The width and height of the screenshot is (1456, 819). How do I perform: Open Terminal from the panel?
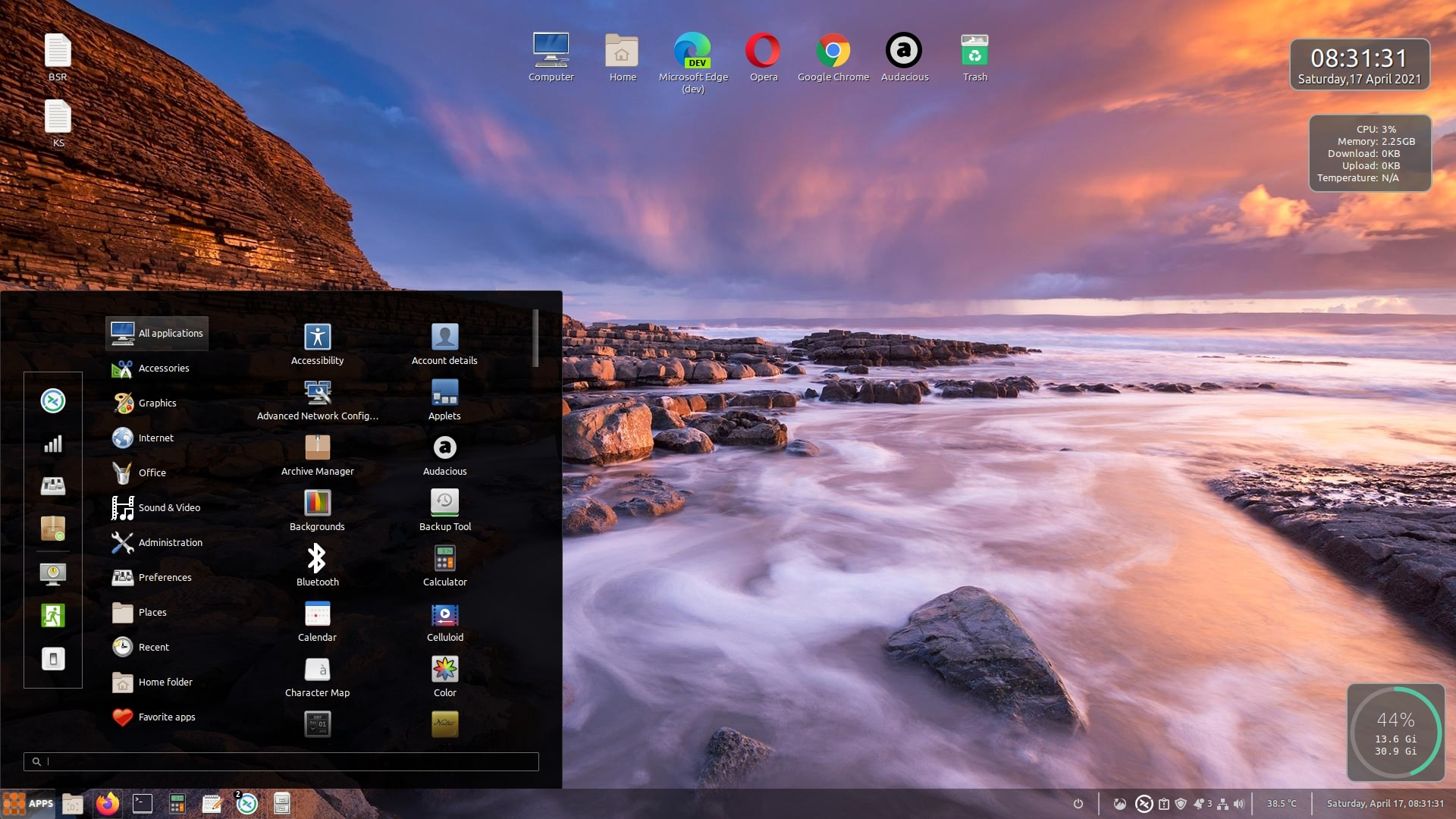click(x=143, y=804)
